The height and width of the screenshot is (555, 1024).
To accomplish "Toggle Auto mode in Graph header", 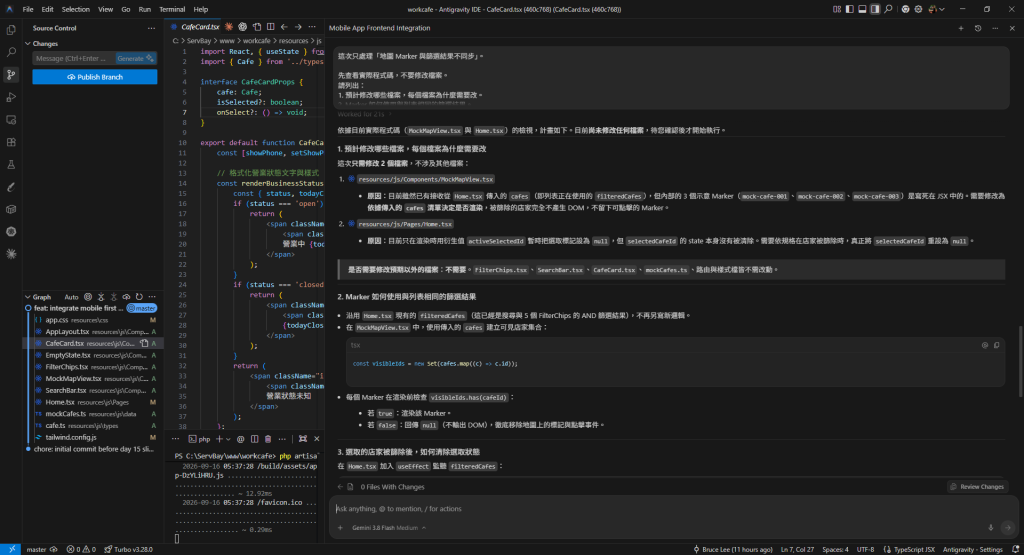I will 71,297.
